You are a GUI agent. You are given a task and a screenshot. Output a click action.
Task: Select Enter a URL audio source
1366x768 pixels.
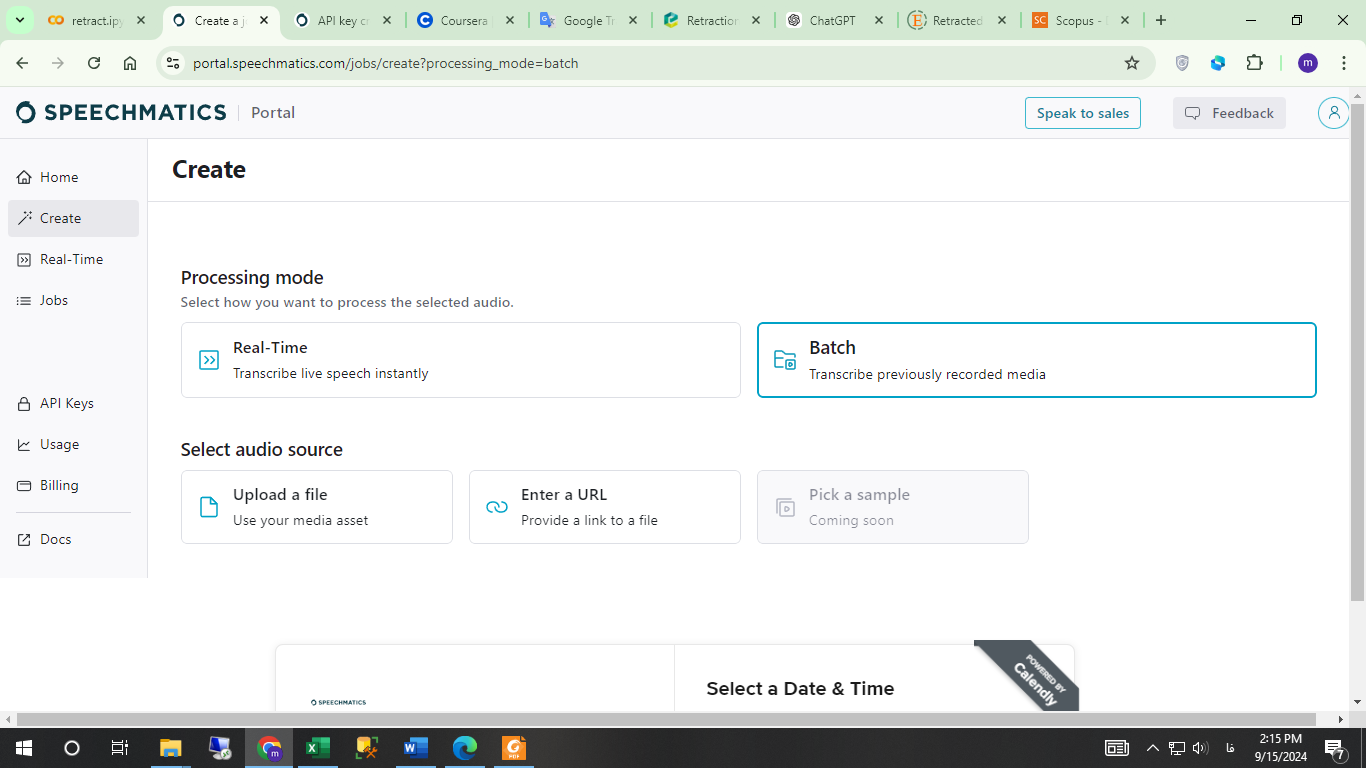(605, 507)
